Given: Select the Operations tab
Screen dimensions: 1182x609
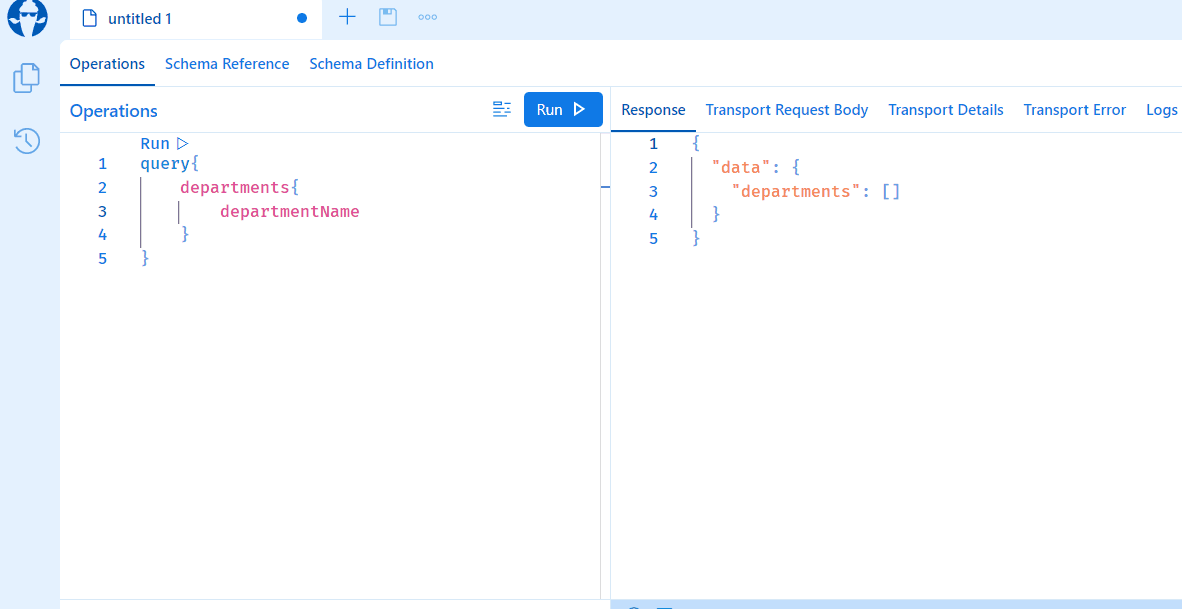Looking at the screenshot, I should tap(107, 64).
